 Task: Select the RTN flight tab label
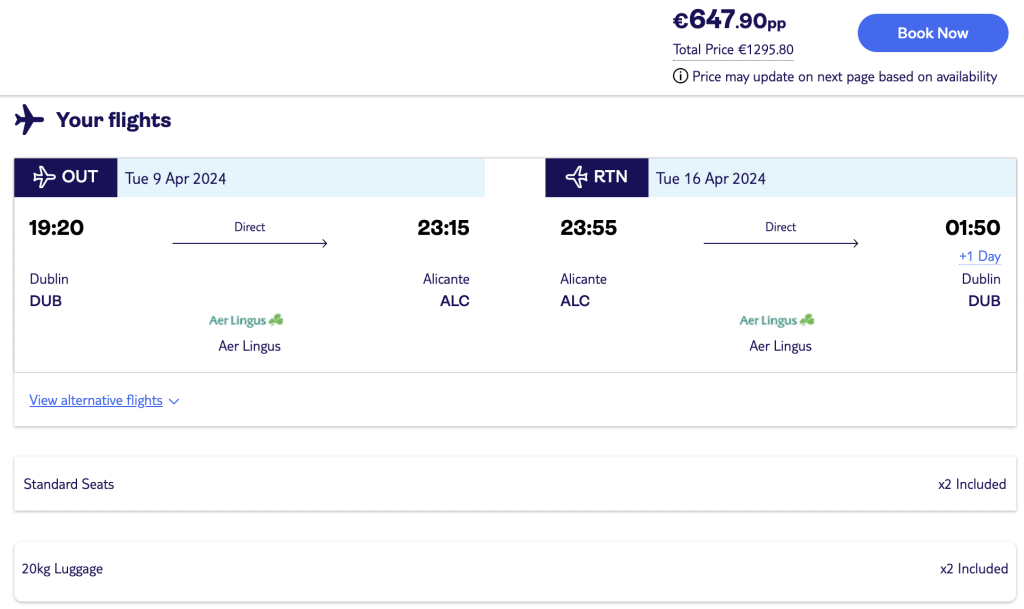(611, 177)
